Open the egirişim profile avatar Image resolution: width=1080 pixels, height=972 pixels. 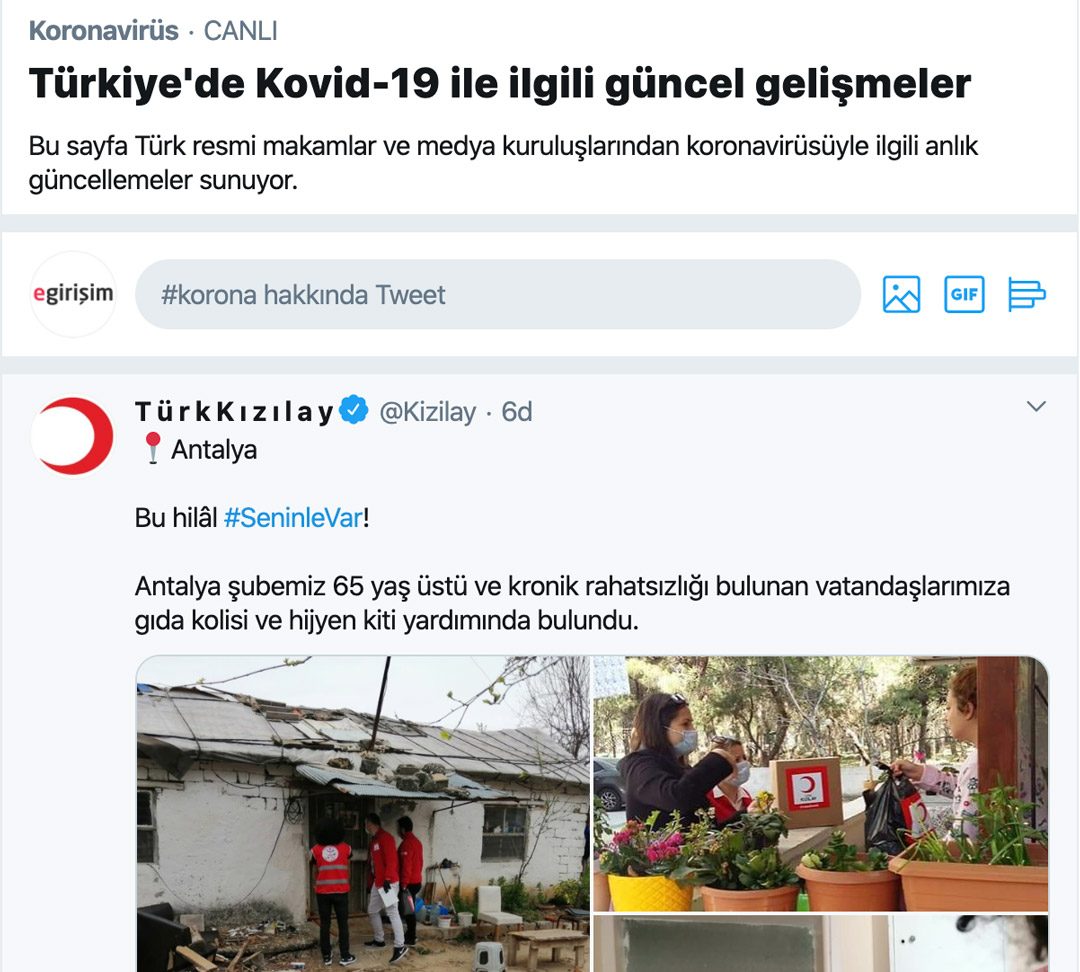73,294
